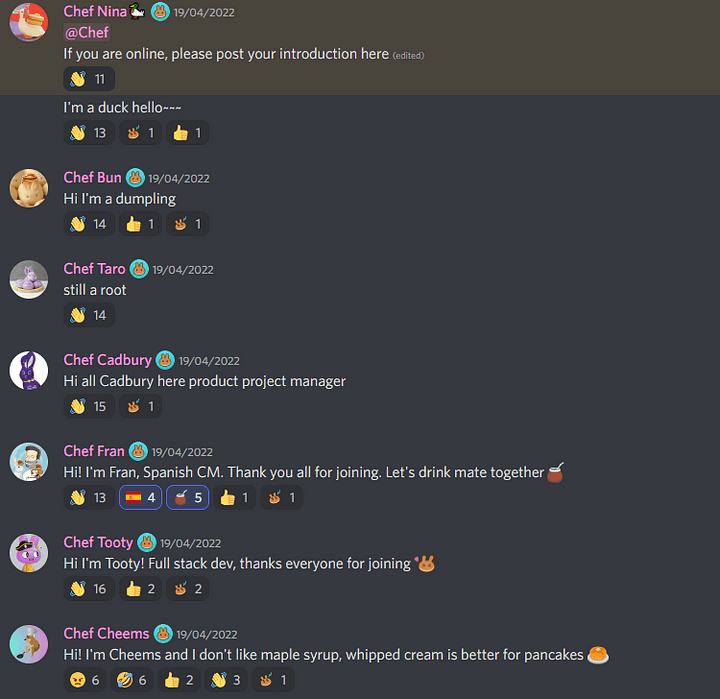This screenshot has height=699, width=720.
Task: Open Chef Cadbury's username profile
Action: [107, 360]
